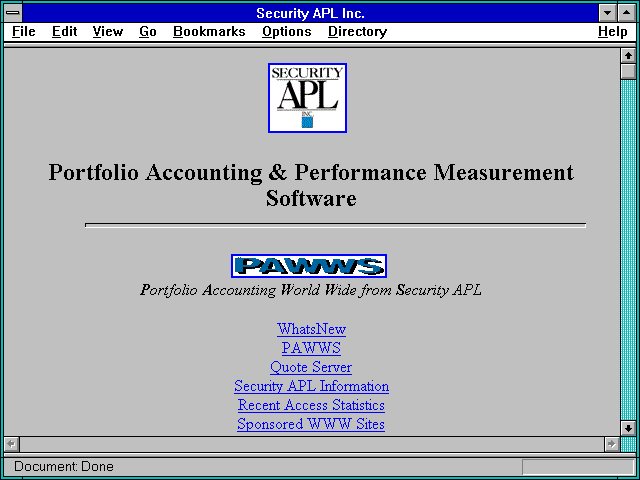640x480 pixels.
Task: Open the Quote Server link
Action: 311,367
